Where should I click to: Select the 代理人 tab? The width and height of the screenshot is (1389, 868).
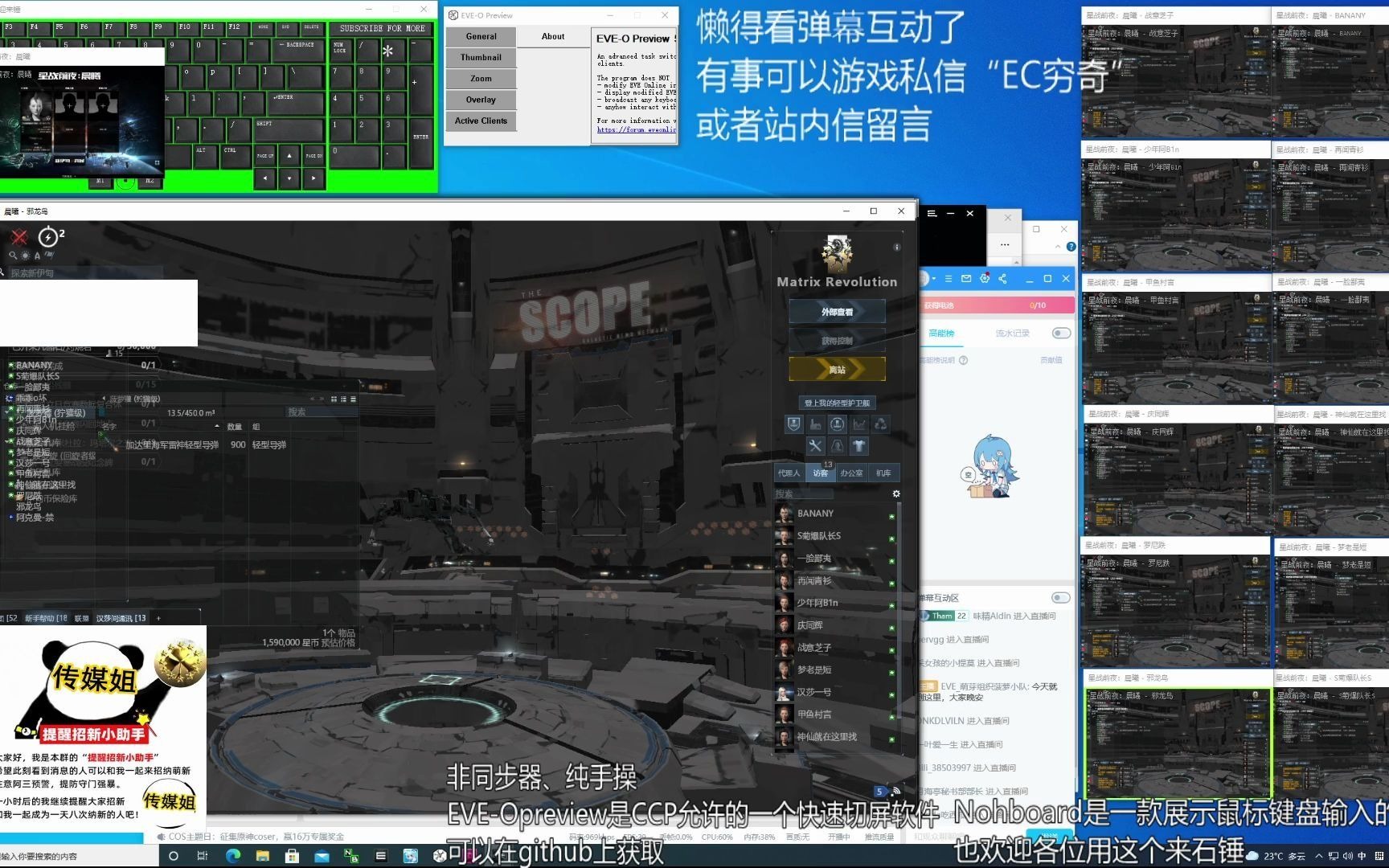point(789,473)
